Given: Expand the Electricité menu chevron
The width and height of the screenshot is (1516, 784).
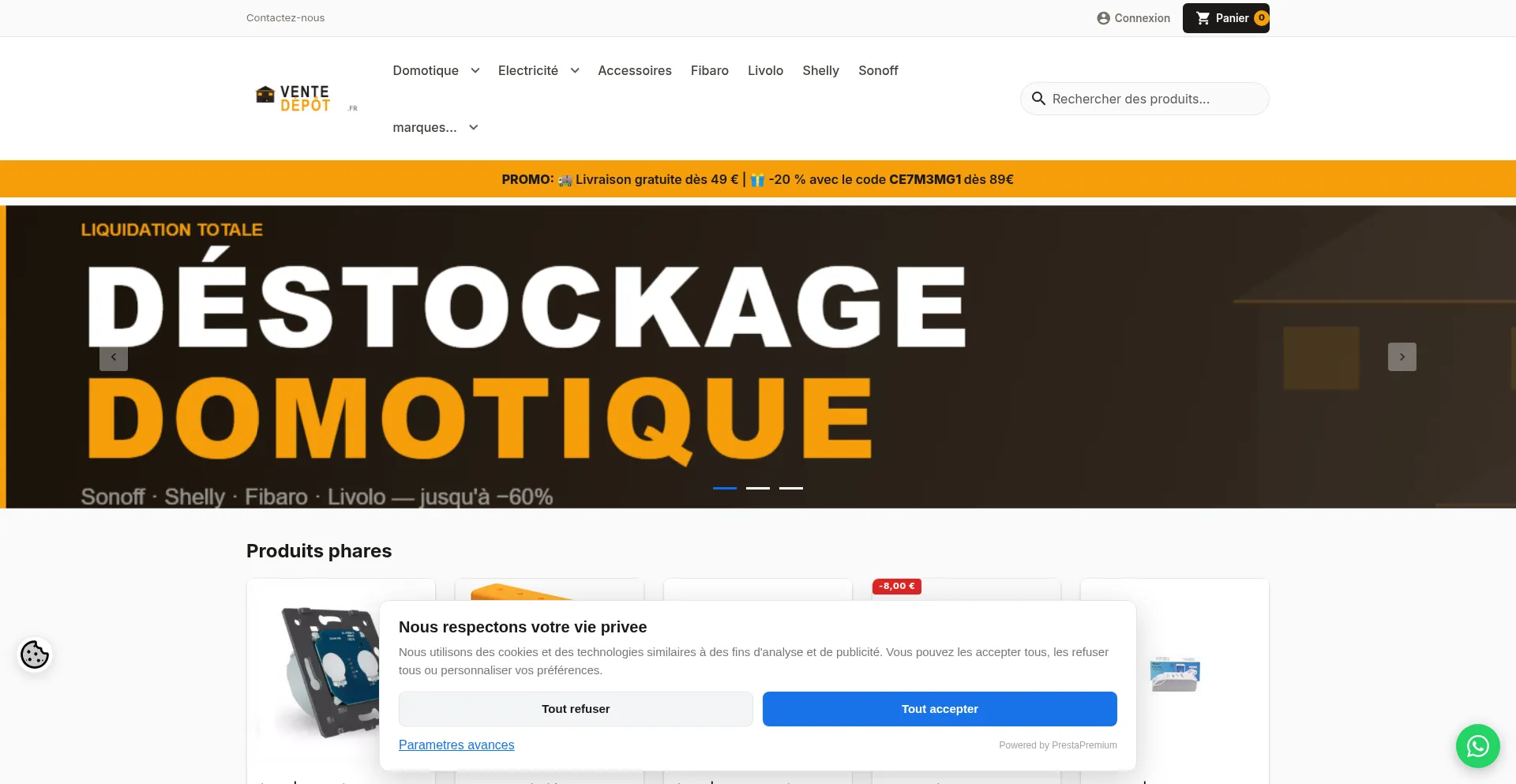Looking at the screenshot, I should [x=575, y=70].
